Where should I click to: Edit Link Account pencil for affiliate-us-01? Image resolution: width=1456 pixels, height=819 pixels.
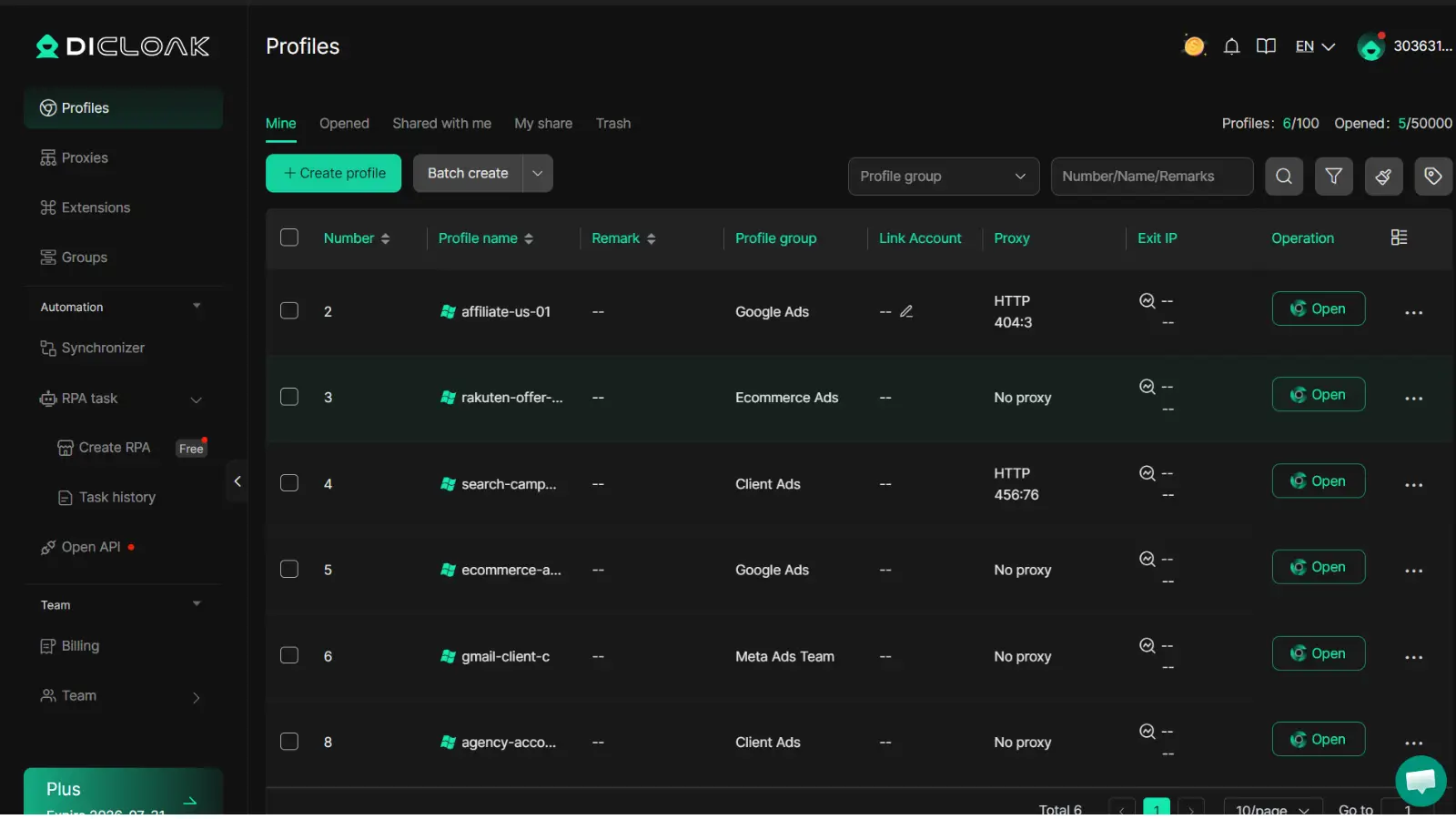(906, 311)
